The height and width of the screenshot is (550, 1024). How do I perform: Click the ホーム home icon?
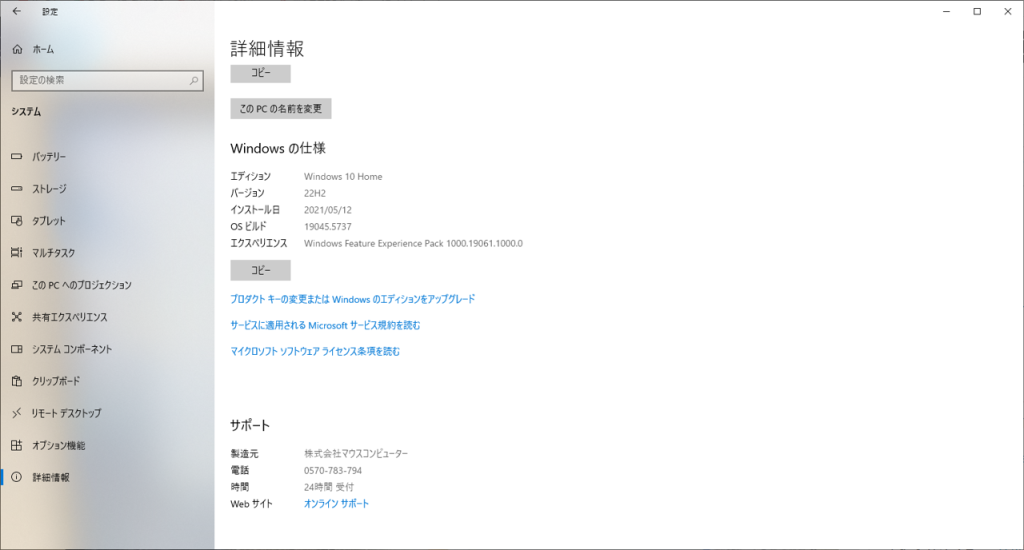click(x=17, y=49)
